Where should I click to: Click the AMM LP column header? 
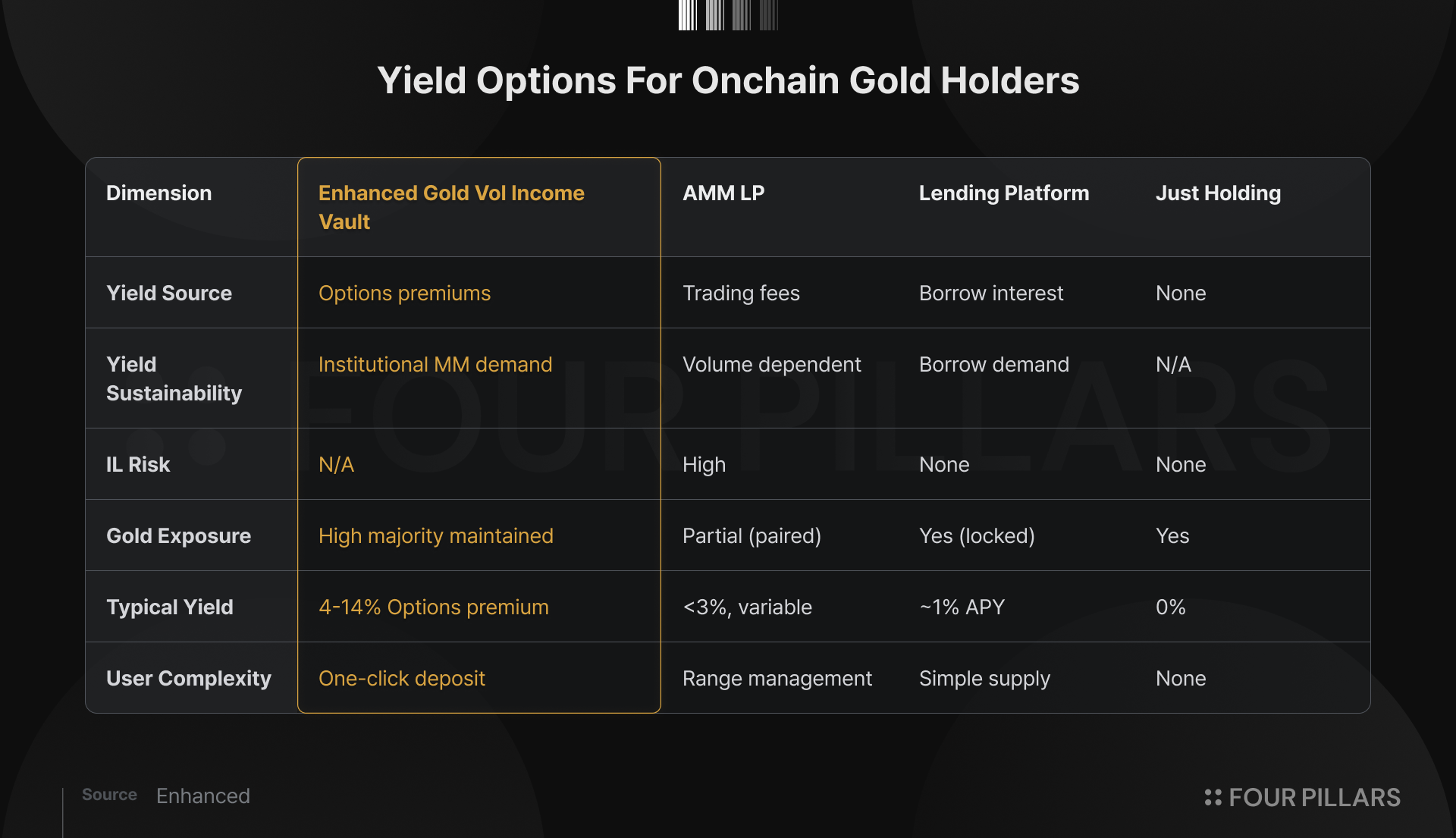pyautogui.click(x=723, y=193)
